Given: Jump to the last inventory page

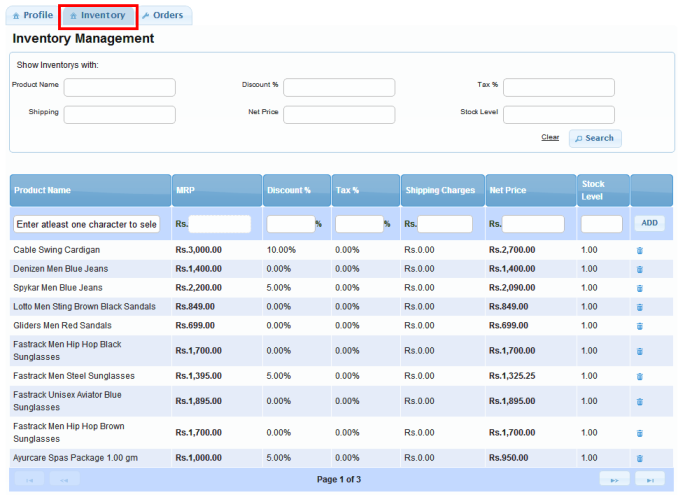Looking at the screenshot, I should pos(650,479).
